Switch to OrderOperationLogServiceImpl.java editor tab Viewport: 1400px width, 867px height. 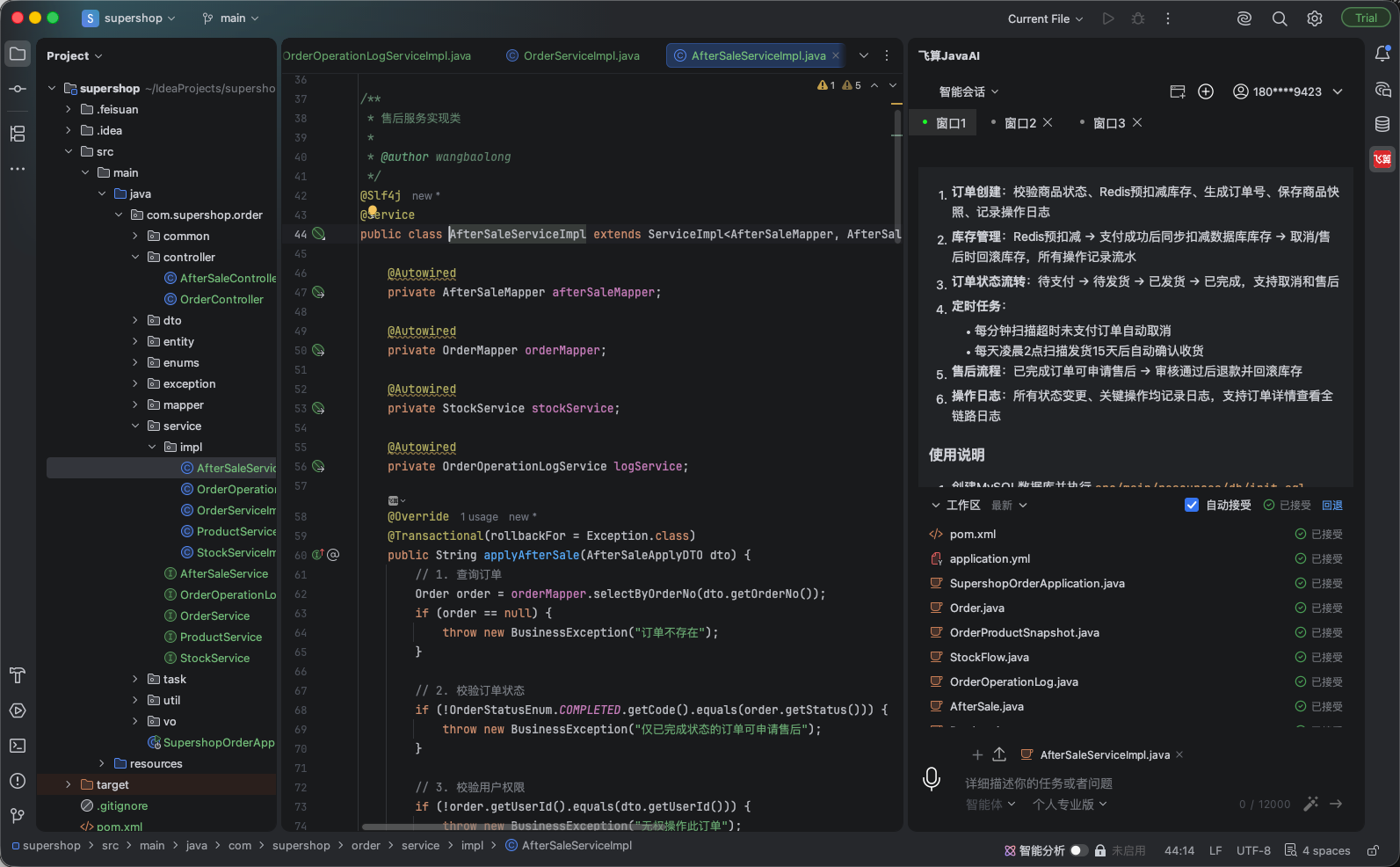[x=377, y=55]
